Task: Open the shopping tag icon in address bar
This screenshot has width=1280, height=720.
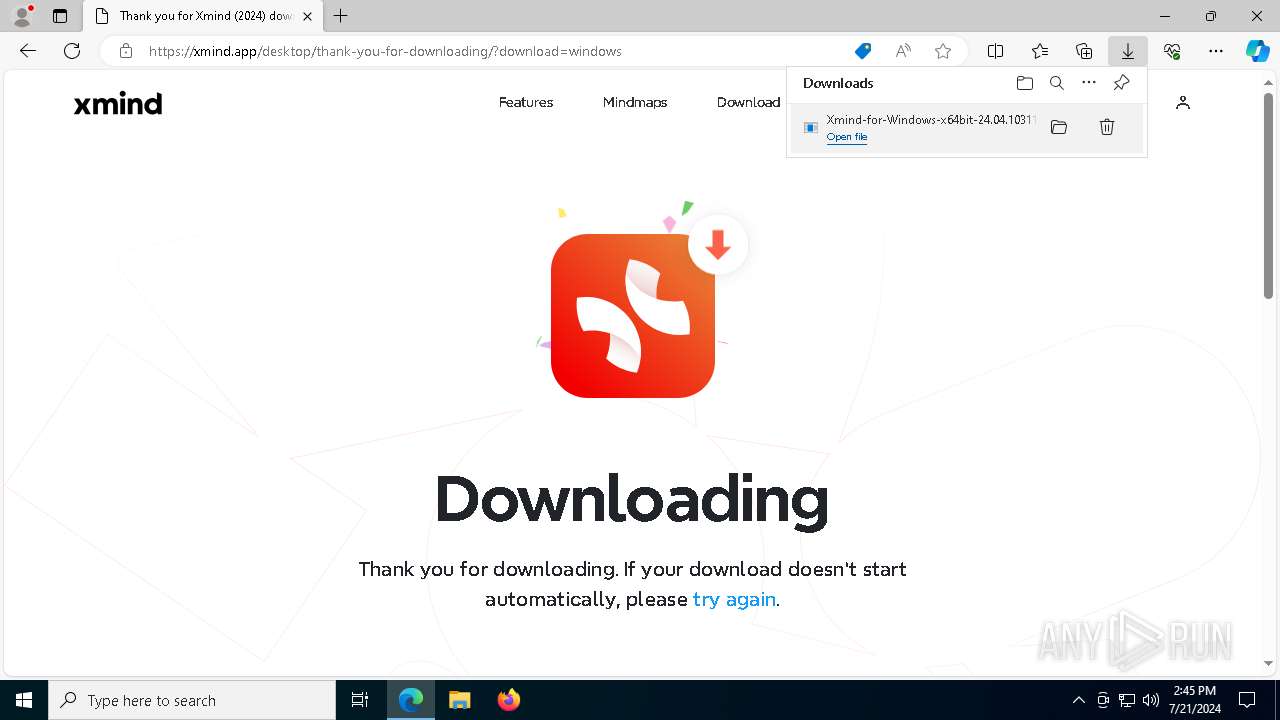Action: (862, 51)
